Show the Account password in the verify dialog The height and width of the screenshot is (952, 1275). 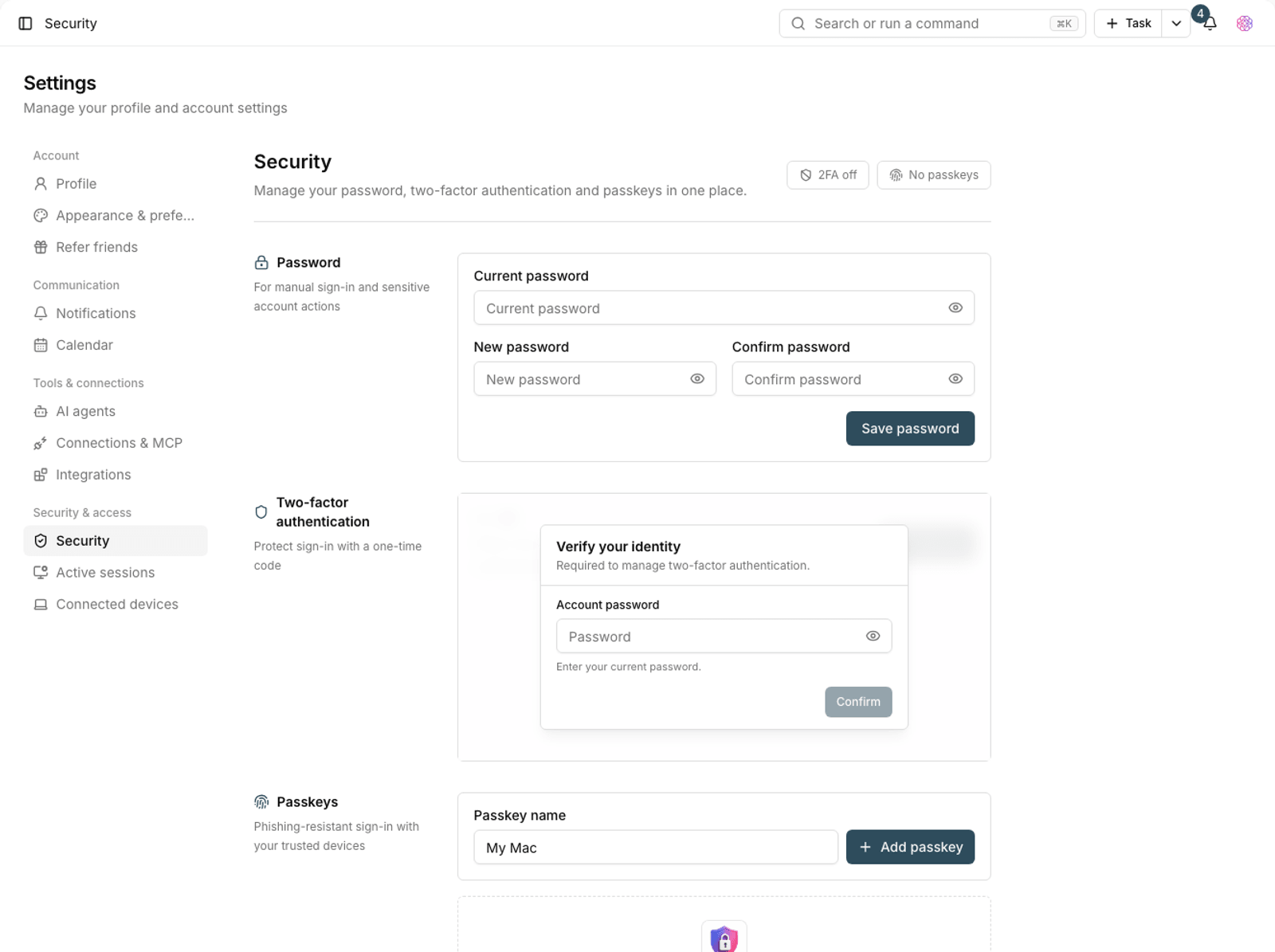[873, 636]
